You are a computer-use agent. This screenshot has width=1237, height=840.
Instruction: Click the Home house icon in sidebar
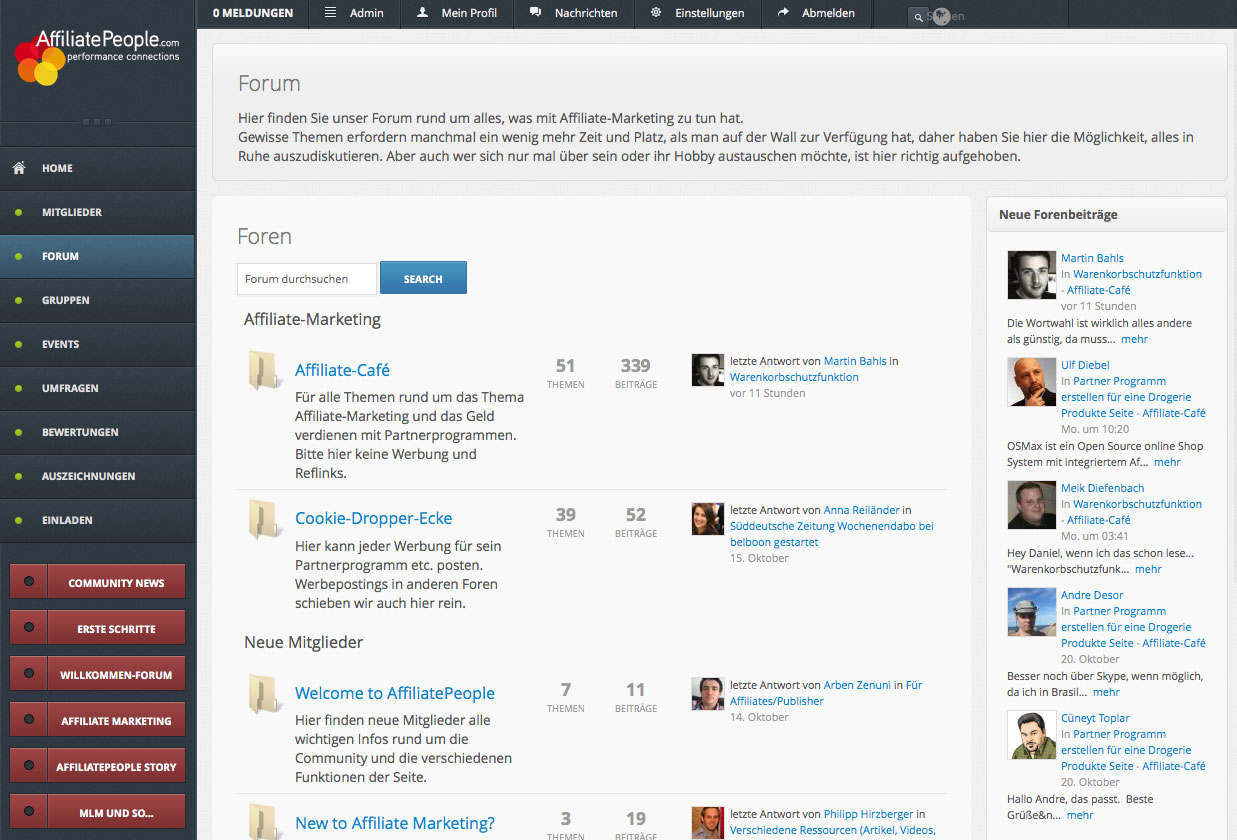tap(19, 168)
